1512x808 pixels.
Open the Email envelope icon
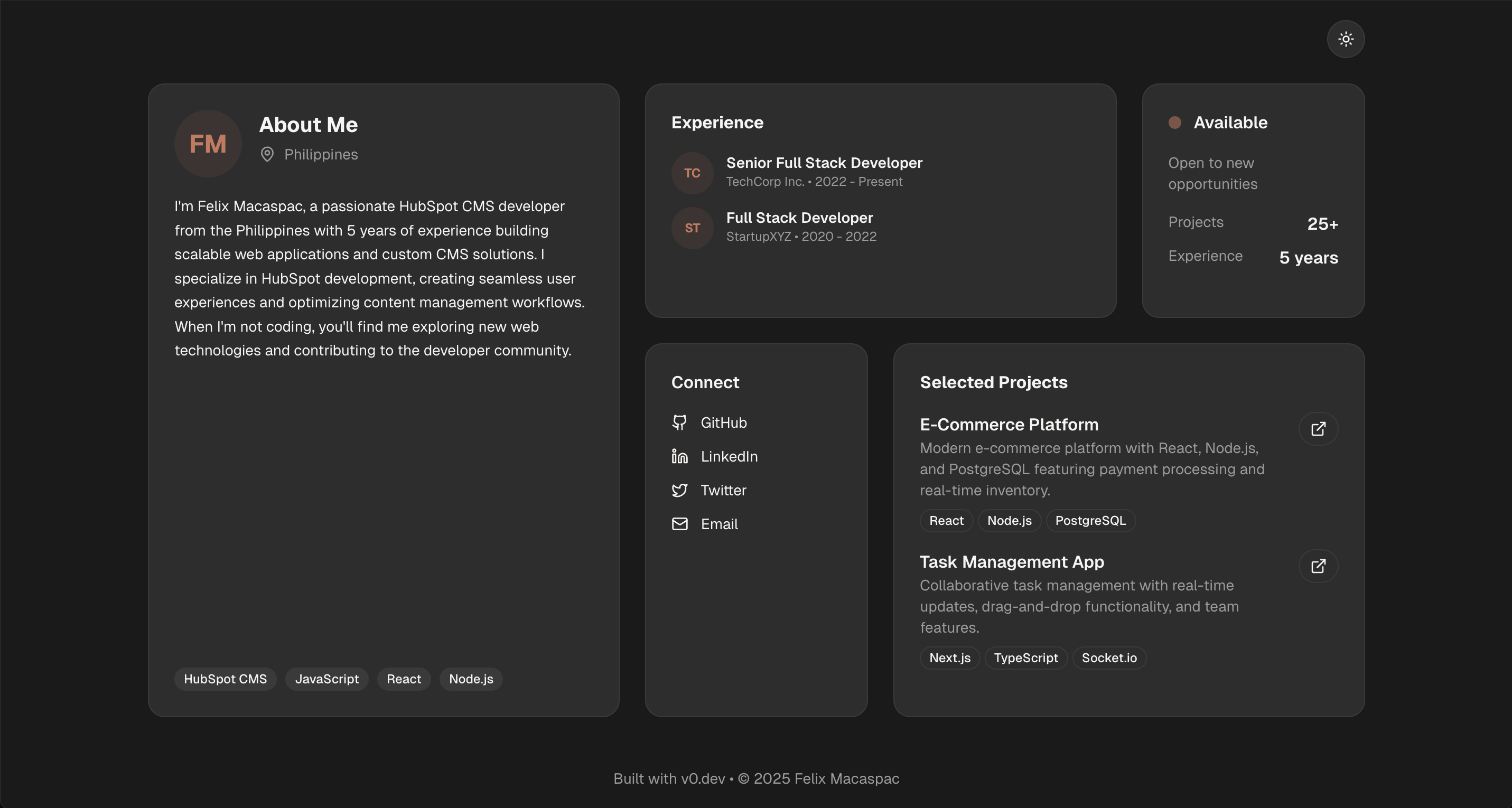coord(680,524)
